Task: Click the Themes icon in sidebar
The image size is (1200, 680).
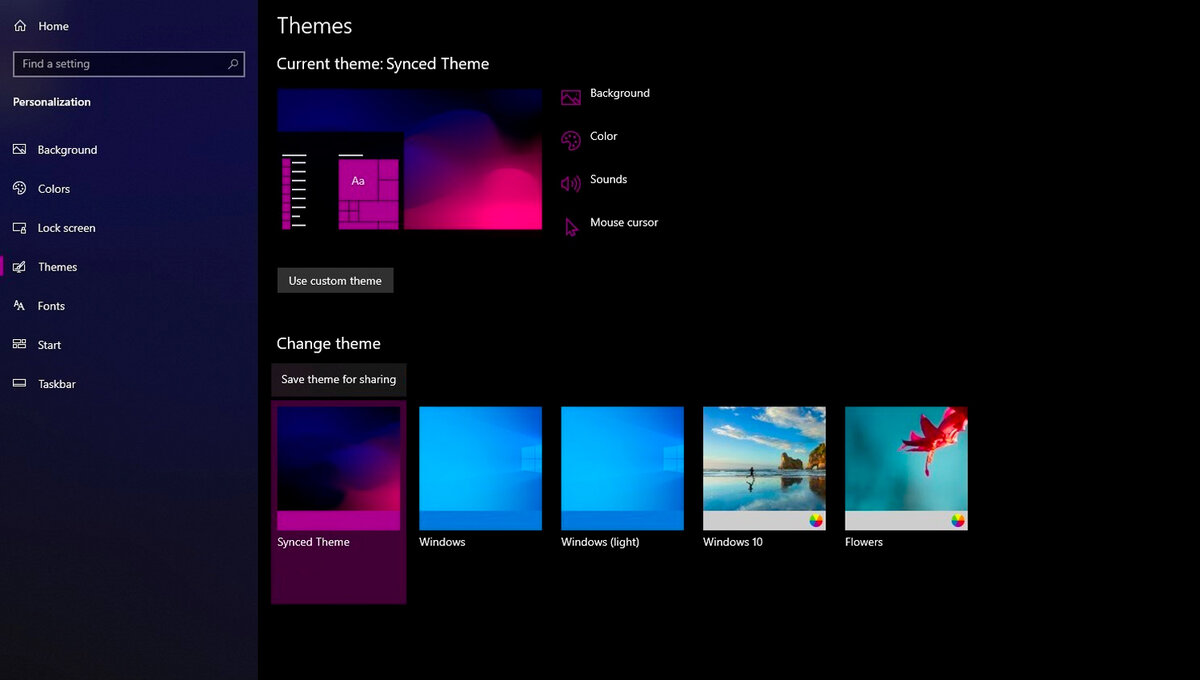Action: coord(19,267)
